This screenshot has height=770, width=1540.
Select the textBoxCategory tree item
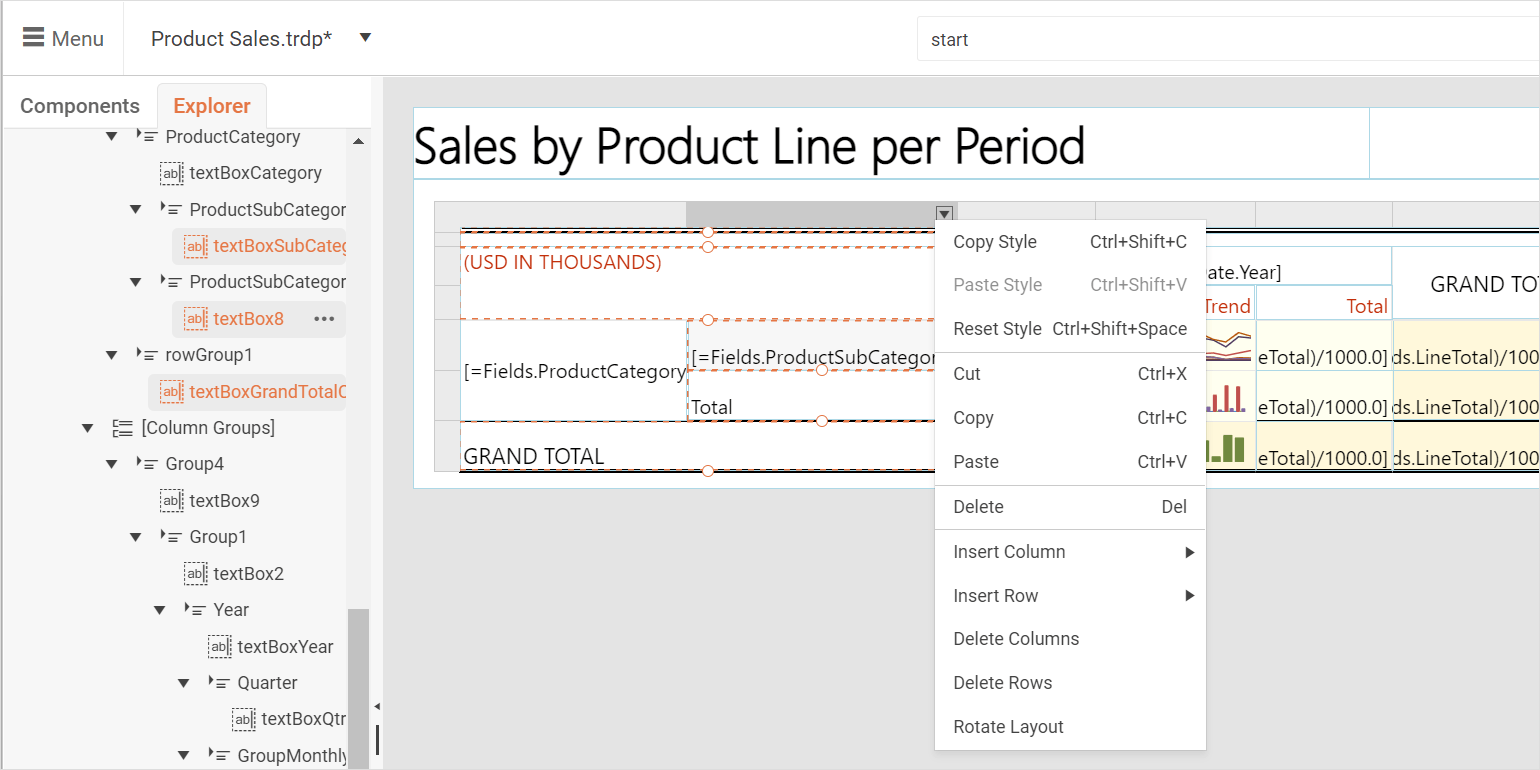(255, 173)
